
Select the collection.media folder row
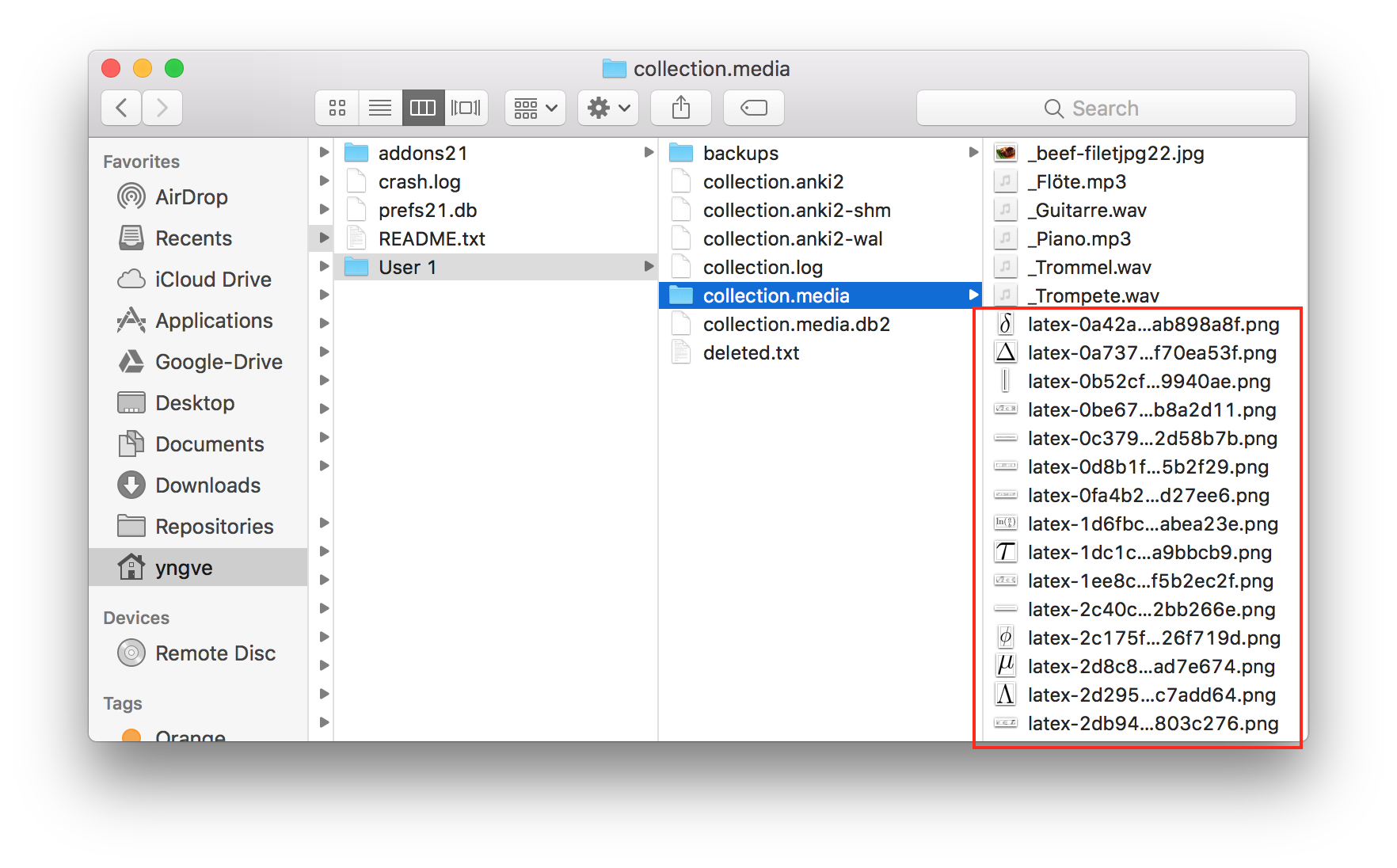[820, 295]
